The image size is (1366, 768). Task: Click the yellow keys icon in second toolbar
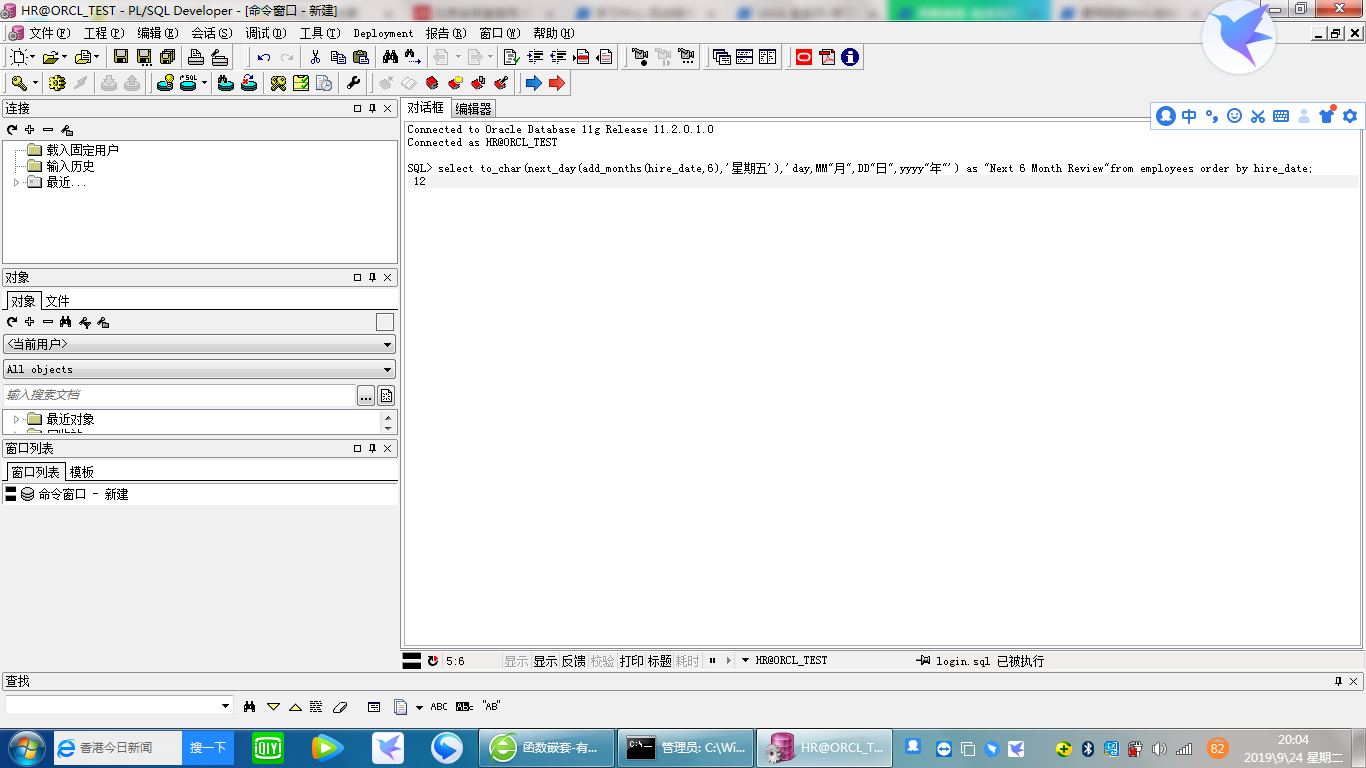[x=278, y=83]
